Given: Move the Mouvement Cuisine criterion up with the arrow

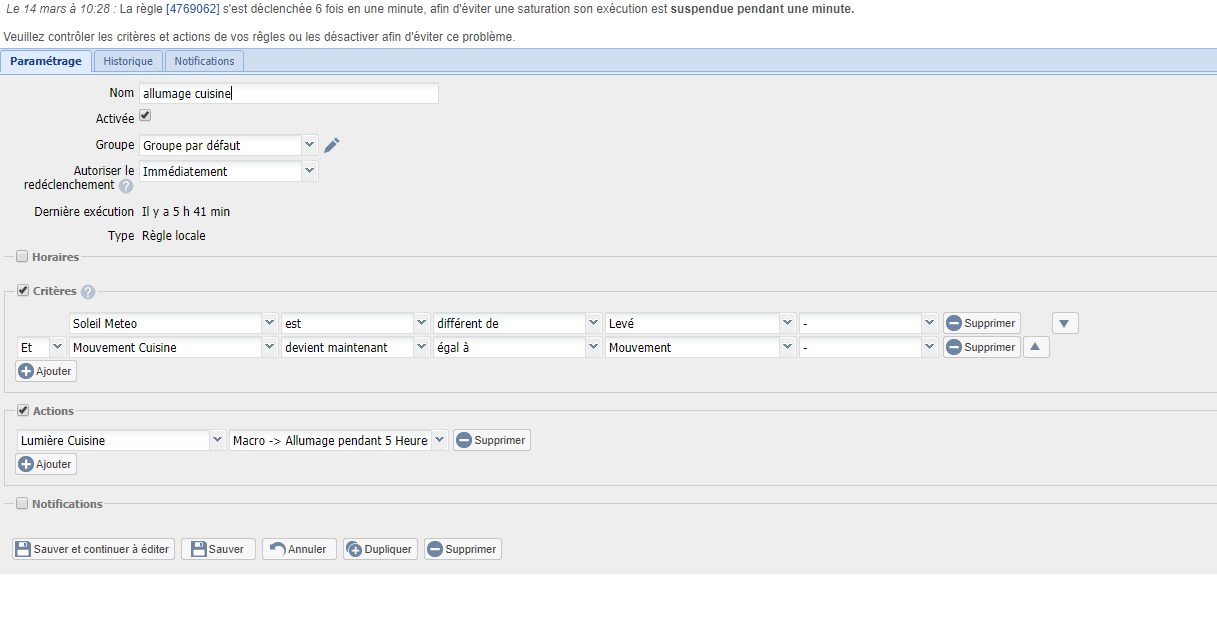Looking at the screenshot, I should pyautogui.click(x=1035, y=347).
